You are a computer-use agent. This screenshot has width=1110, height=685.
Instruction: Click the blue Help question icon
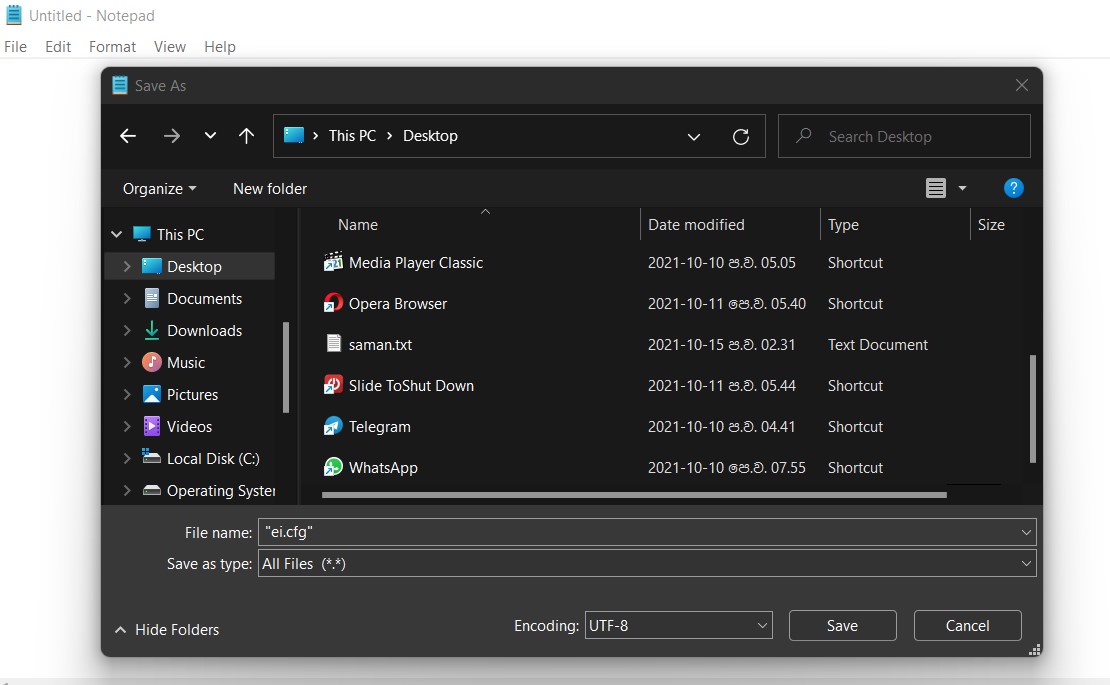coord(1013,188)
